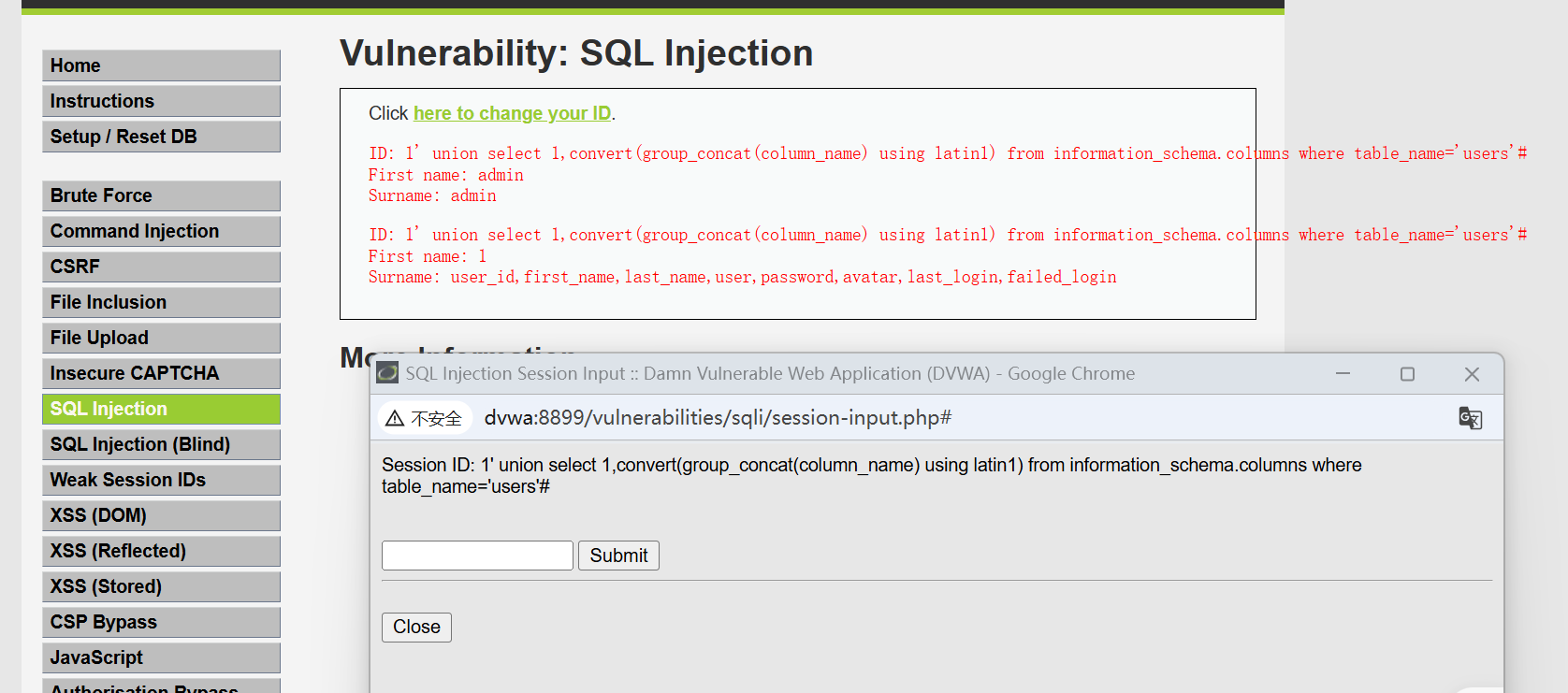Click the Submit button in popup
Viewport: 1568px width, 693px height.
(x=618, y=556)
